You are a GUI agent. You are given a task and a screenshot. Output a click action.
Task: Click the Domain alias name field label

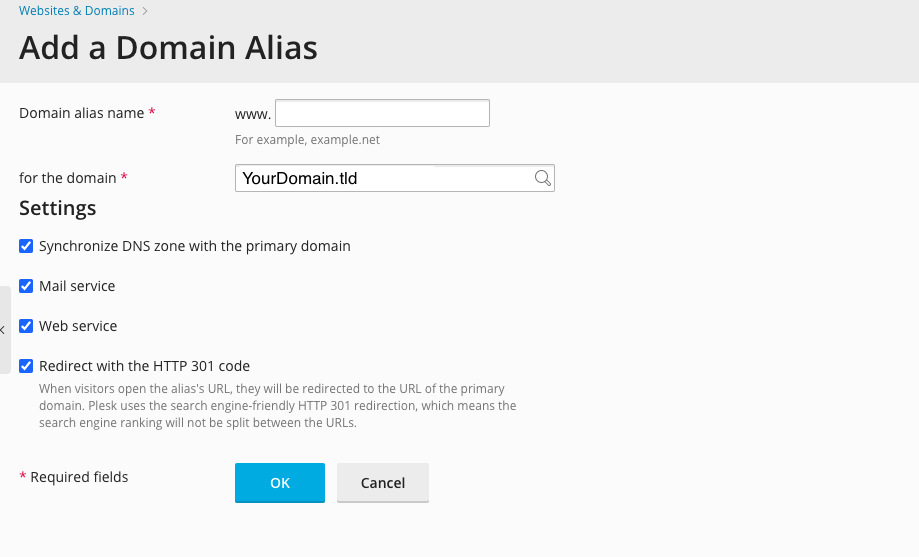click(x=81, y=113)
